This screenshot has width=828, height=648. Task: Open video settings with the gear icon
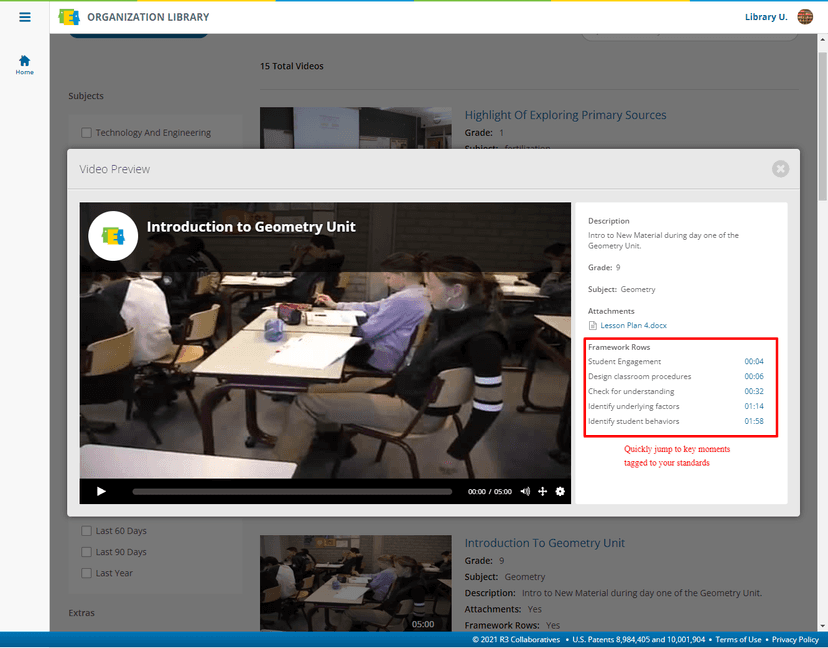(560, 491)
